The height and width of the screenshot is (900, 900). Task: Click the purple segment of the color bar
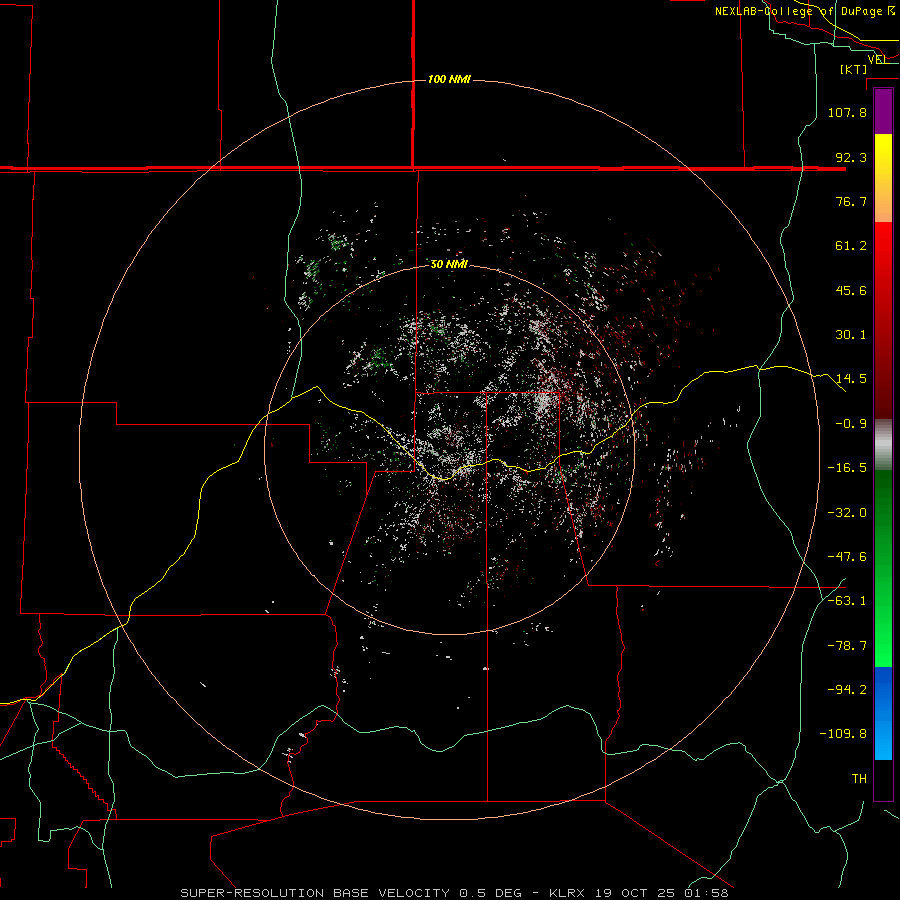(883, 111)
